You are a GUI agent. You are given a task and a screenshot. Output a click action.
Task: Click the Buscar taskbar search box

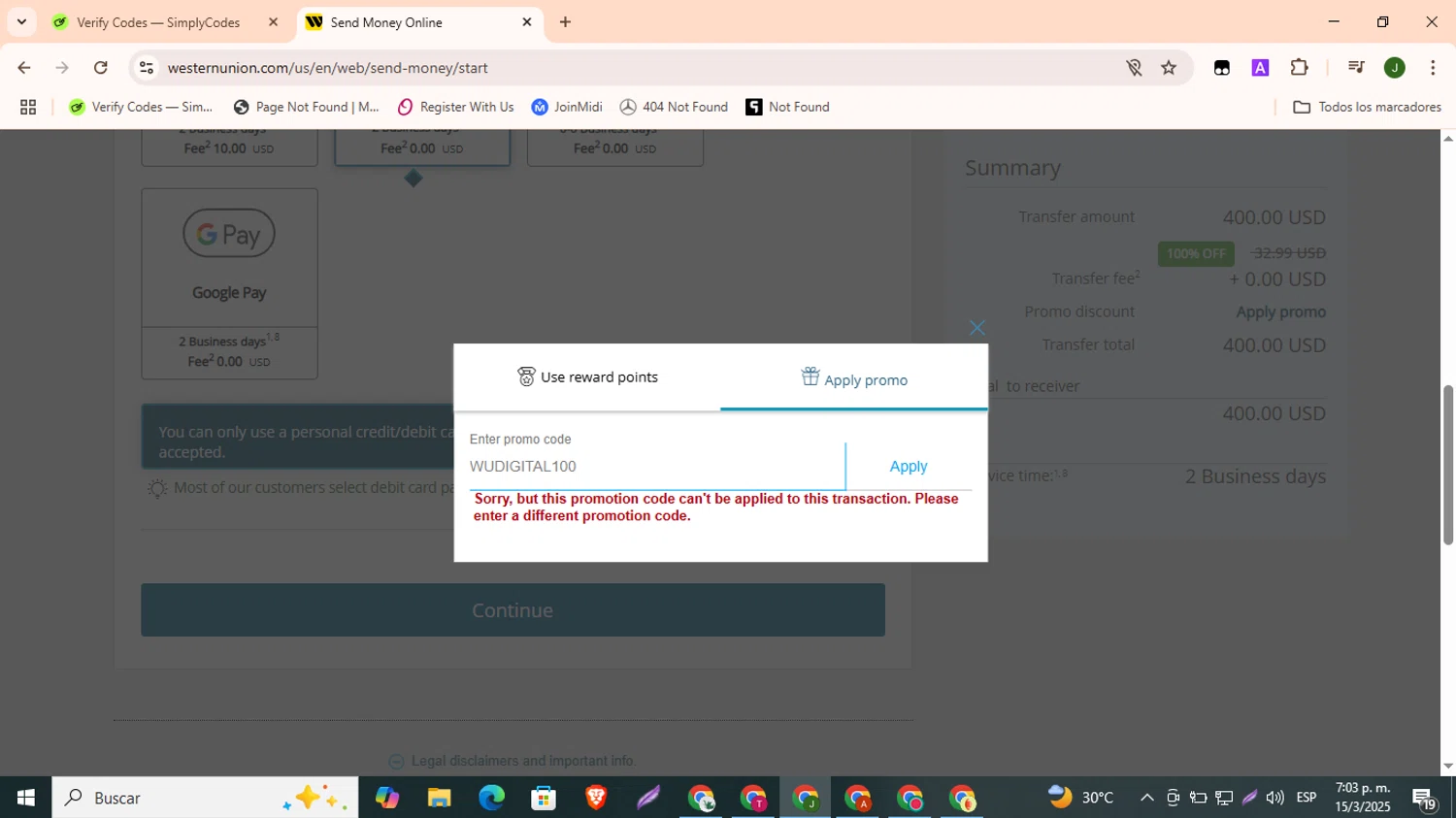(x=205, y=798)
